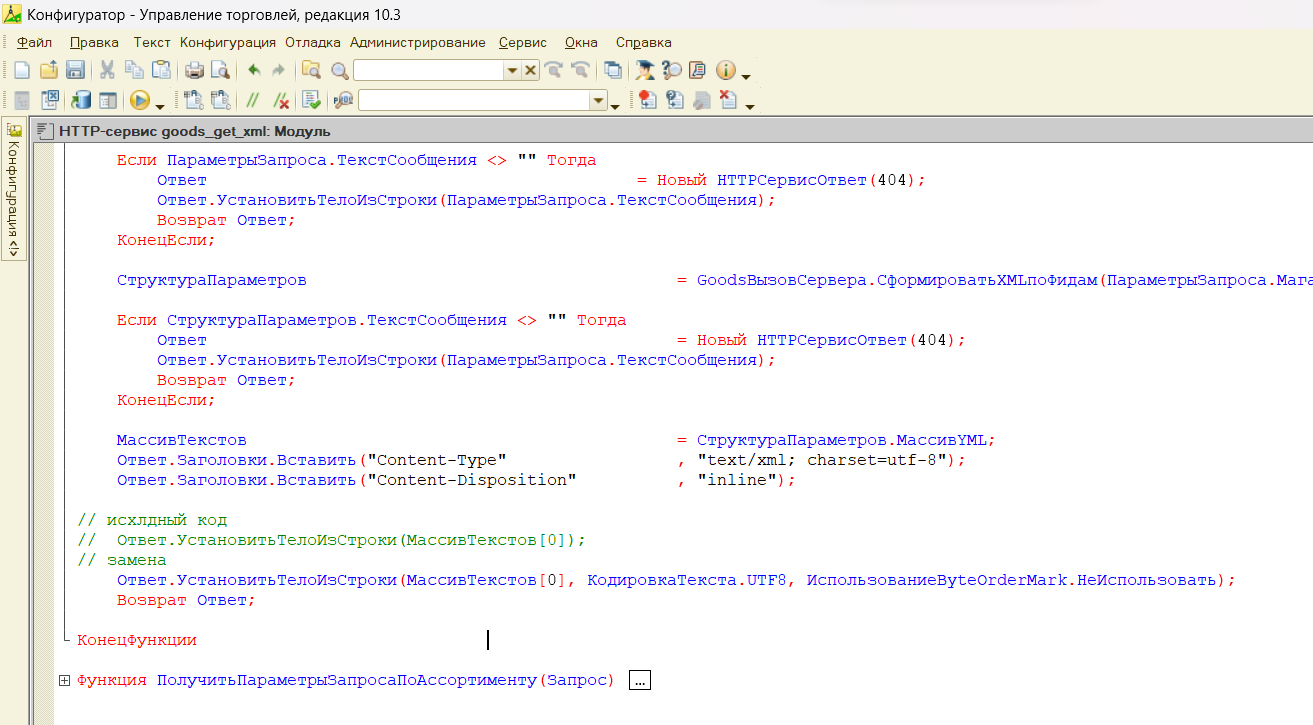Click the Cut scissors icon
This screenshot has height=725, width=1313.
tap(106, 70)
